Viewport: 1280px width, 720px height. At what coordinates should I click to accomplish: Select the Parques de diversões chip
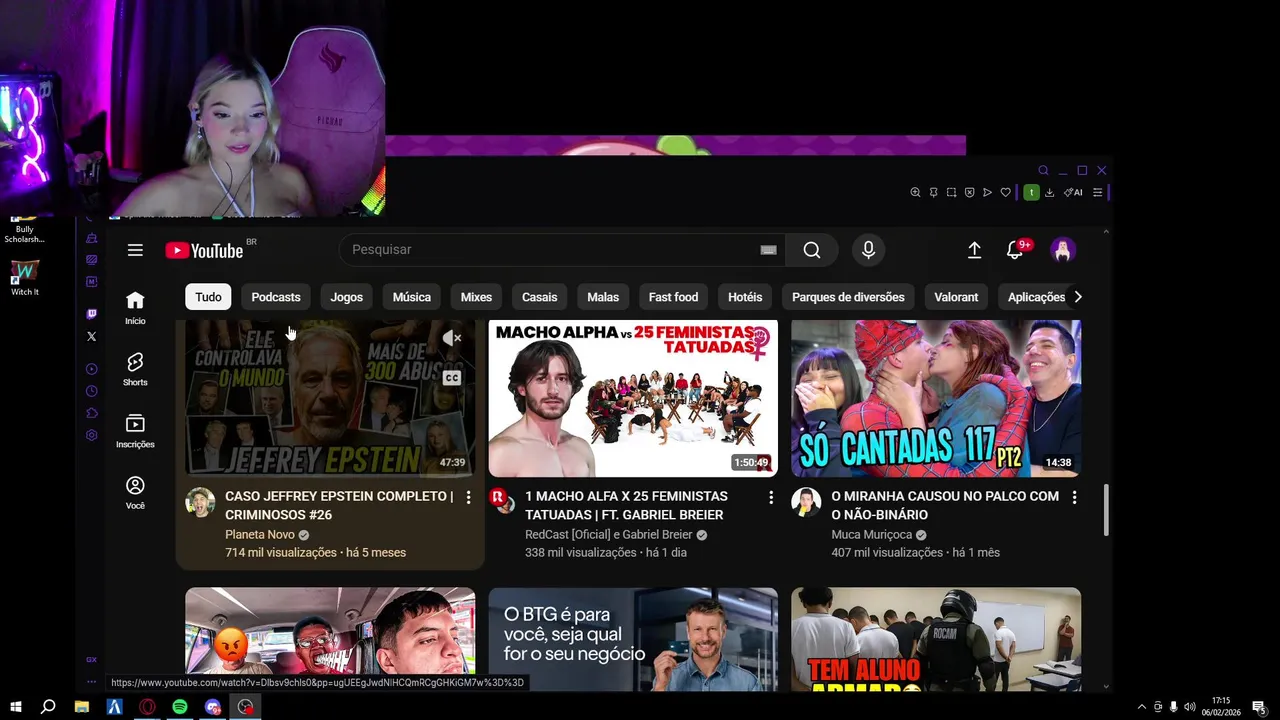click(848, 297)
